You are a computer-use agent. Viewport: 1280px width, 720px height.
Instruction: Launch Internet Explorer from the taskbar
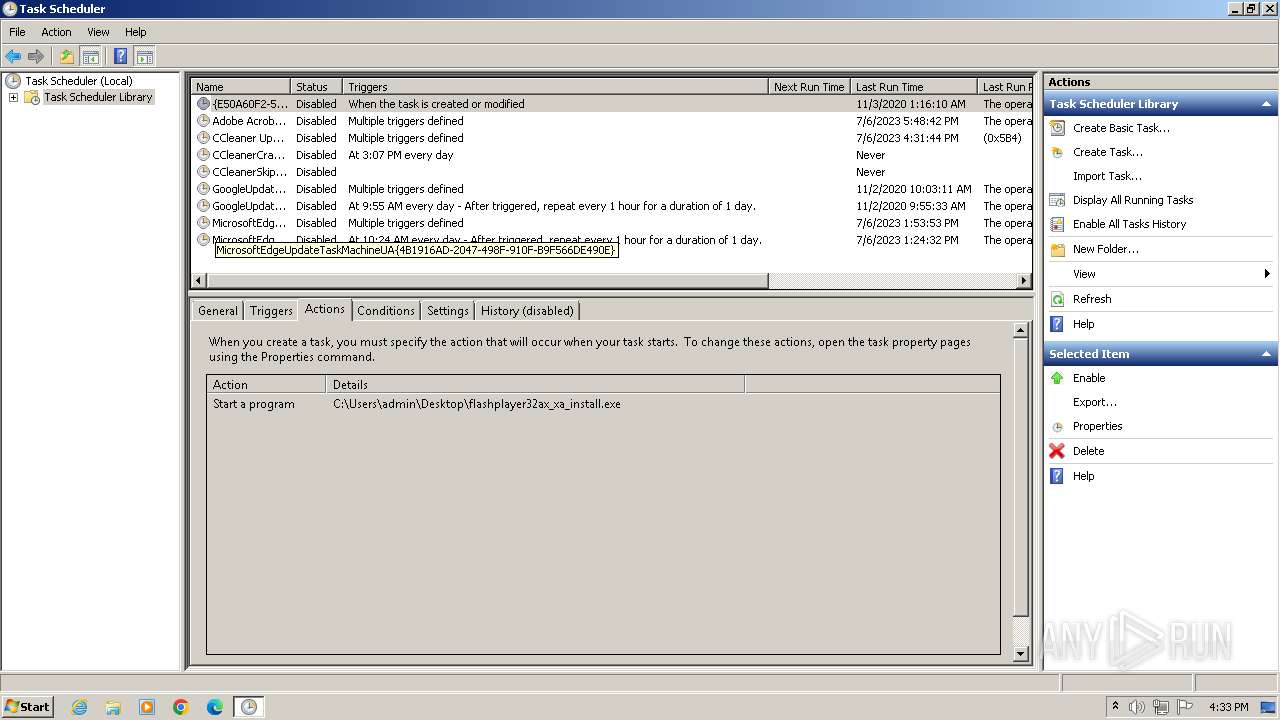click(79, 707)
